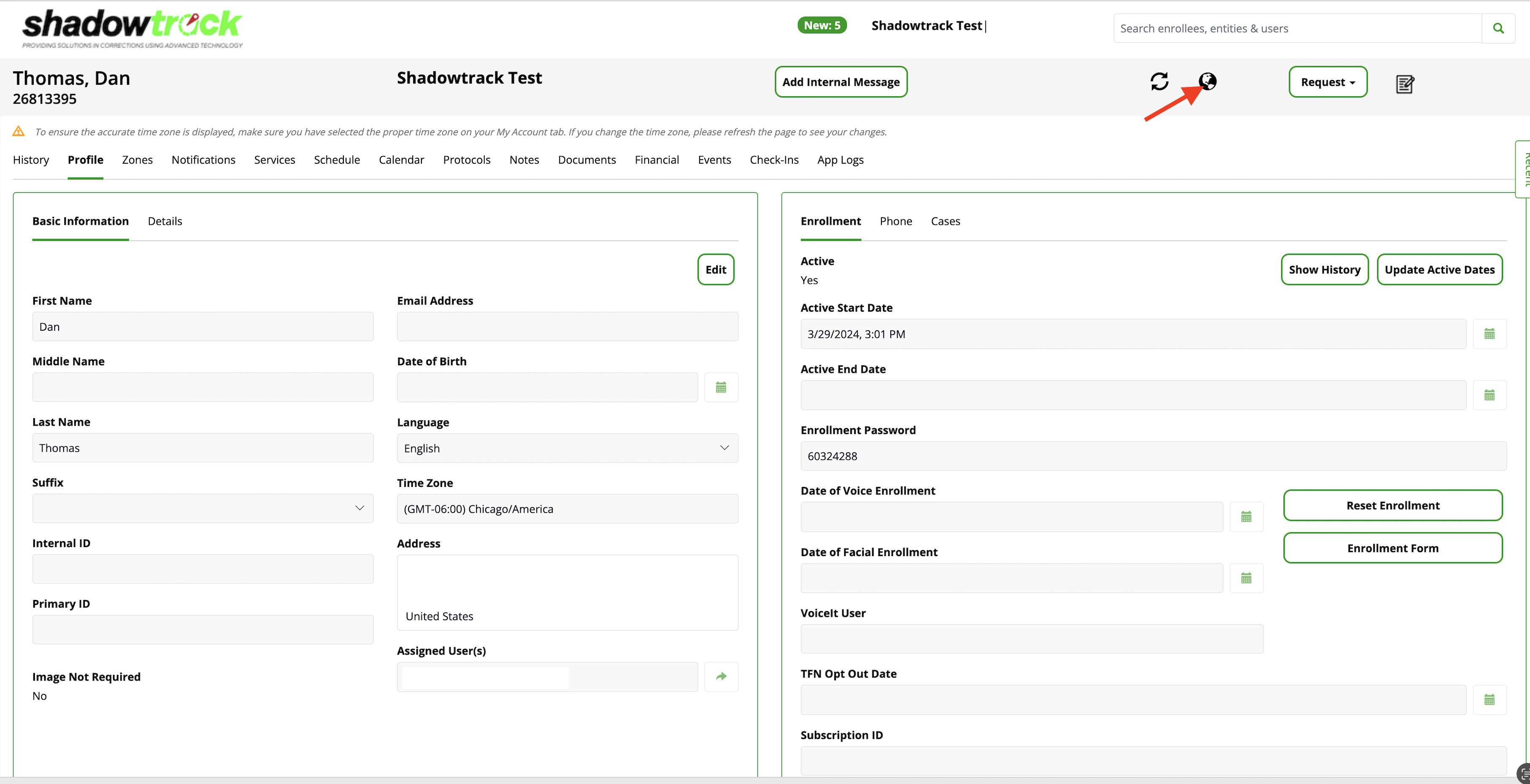Screen dimensions: 1530x784
Task: Click the Edit button
Action: coord(715,270)
